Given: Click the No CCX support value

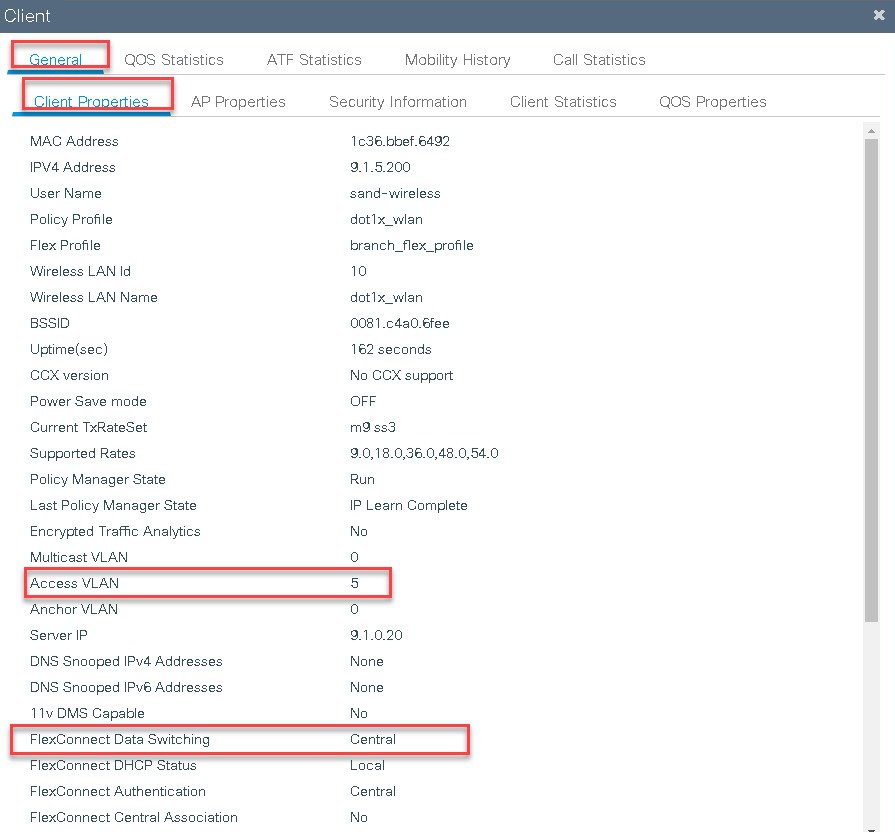Looking at the screenshot, I should pyautogui.click(x=401, y=375).
